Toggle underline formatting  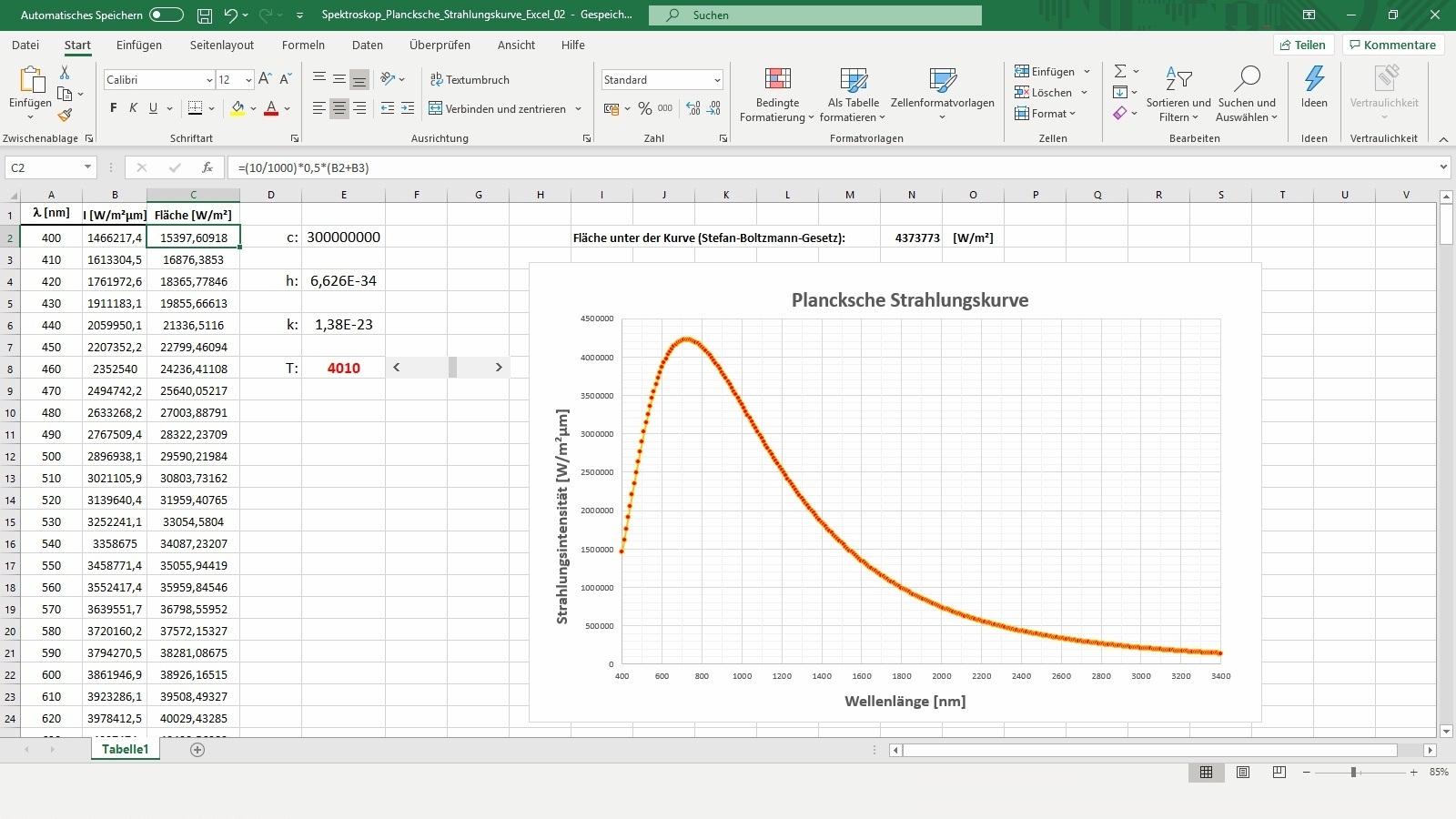(x=154, y=108)
